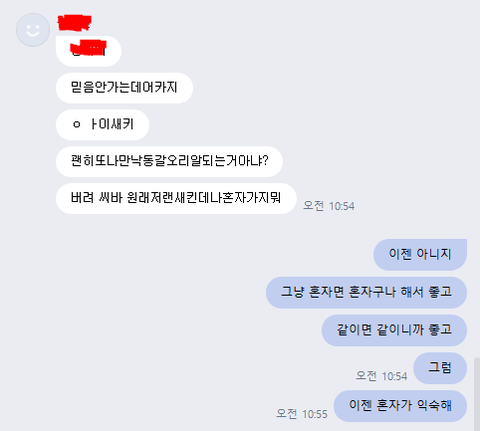
Task: Click the '오전 10:55' timestamp at bottom
Action: pos(302,414)
